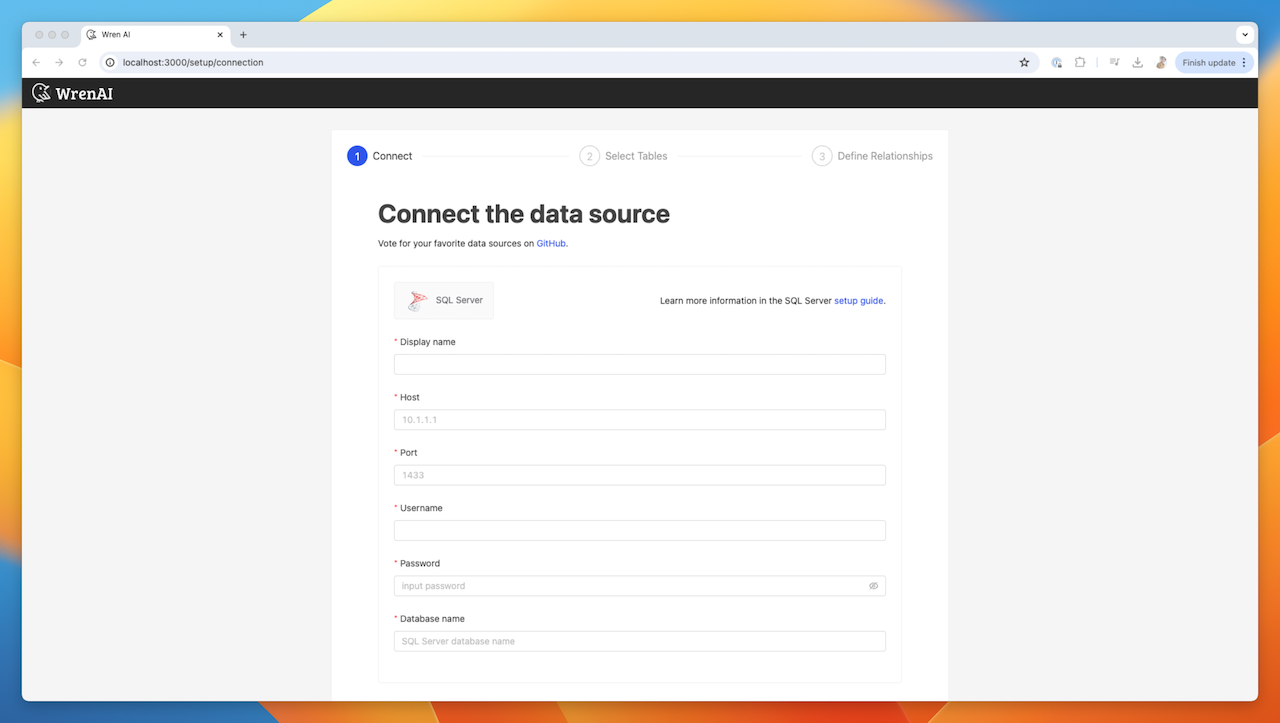
Task: Click step 1 Connect
Action: tap(380, 156)
